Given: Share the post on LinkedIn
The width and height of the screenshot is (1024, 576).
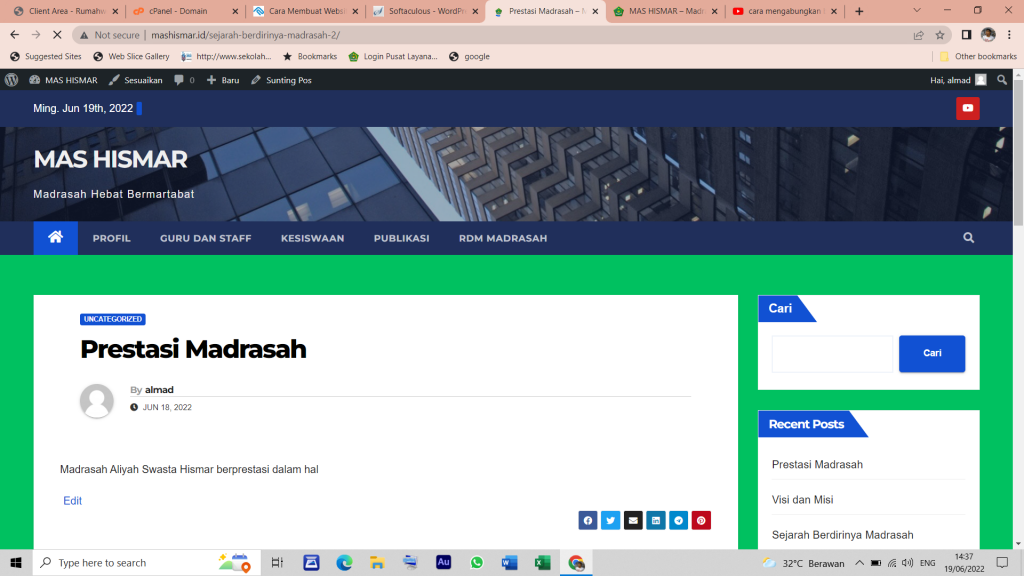Looking at the screenshot, I should pyautogui.click(x=656, y=520).
